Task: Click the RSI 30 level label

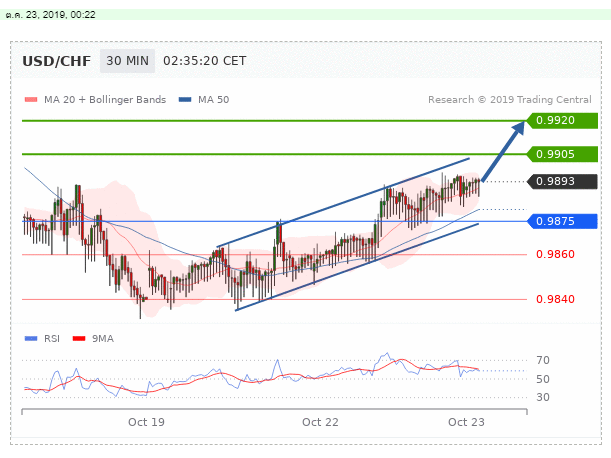Action: 543,397
